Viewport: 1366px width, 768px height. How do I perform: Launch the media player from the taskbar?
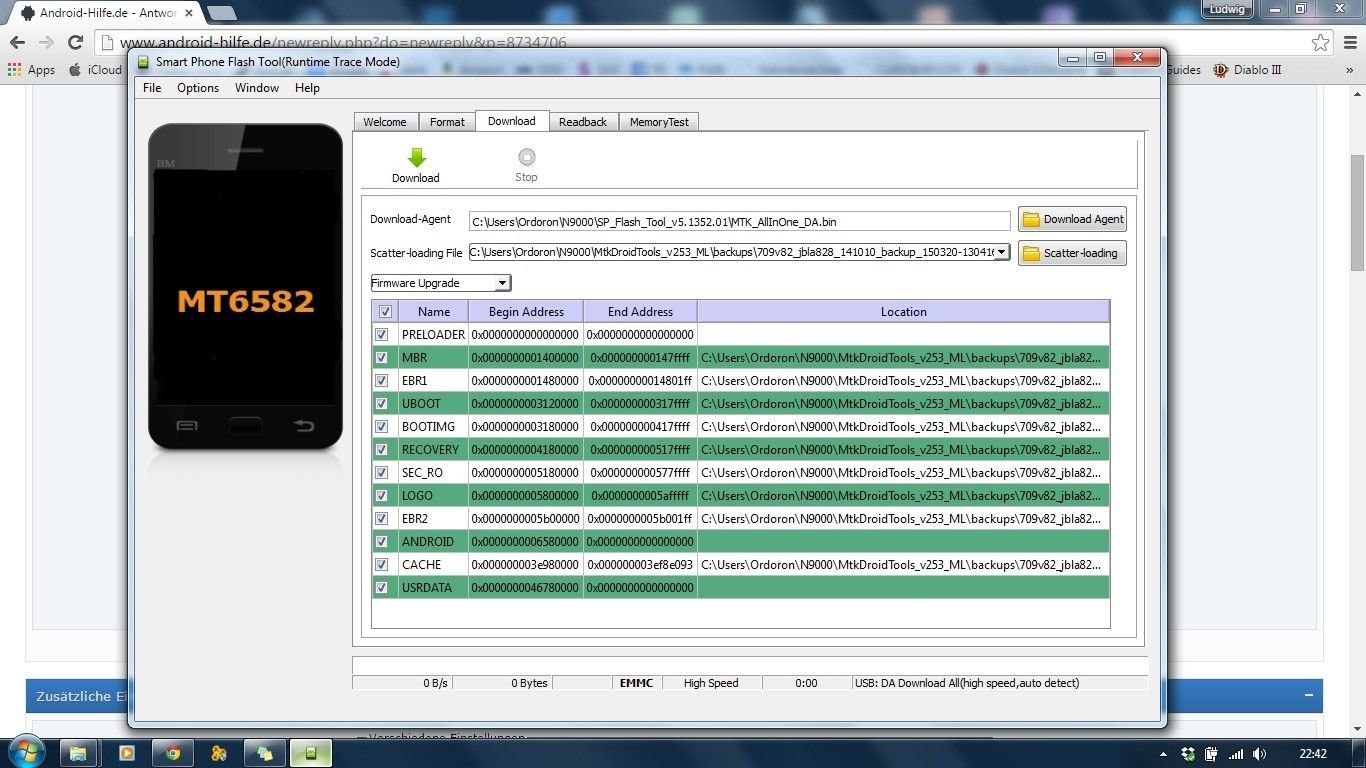(126, 753)
